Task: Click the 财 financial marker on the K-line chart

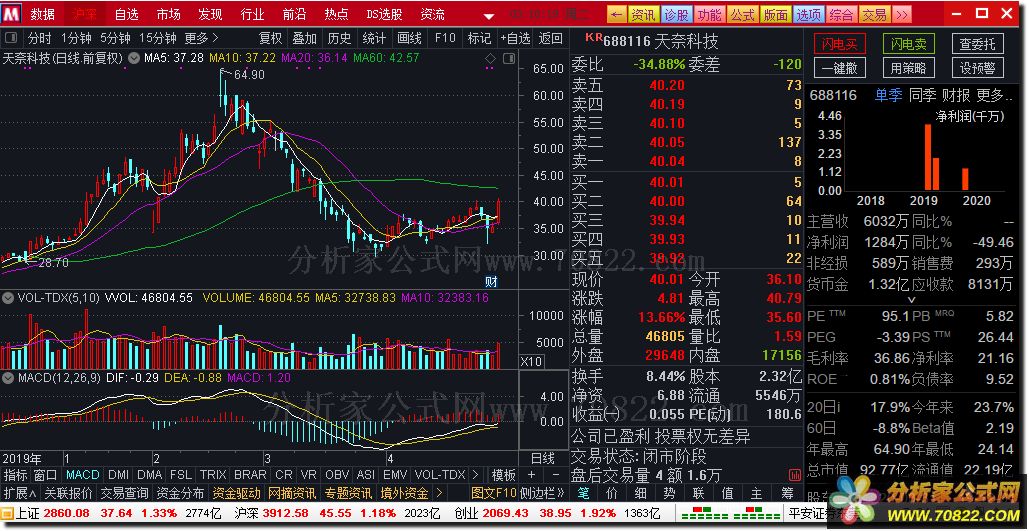Action: (491, 282)
